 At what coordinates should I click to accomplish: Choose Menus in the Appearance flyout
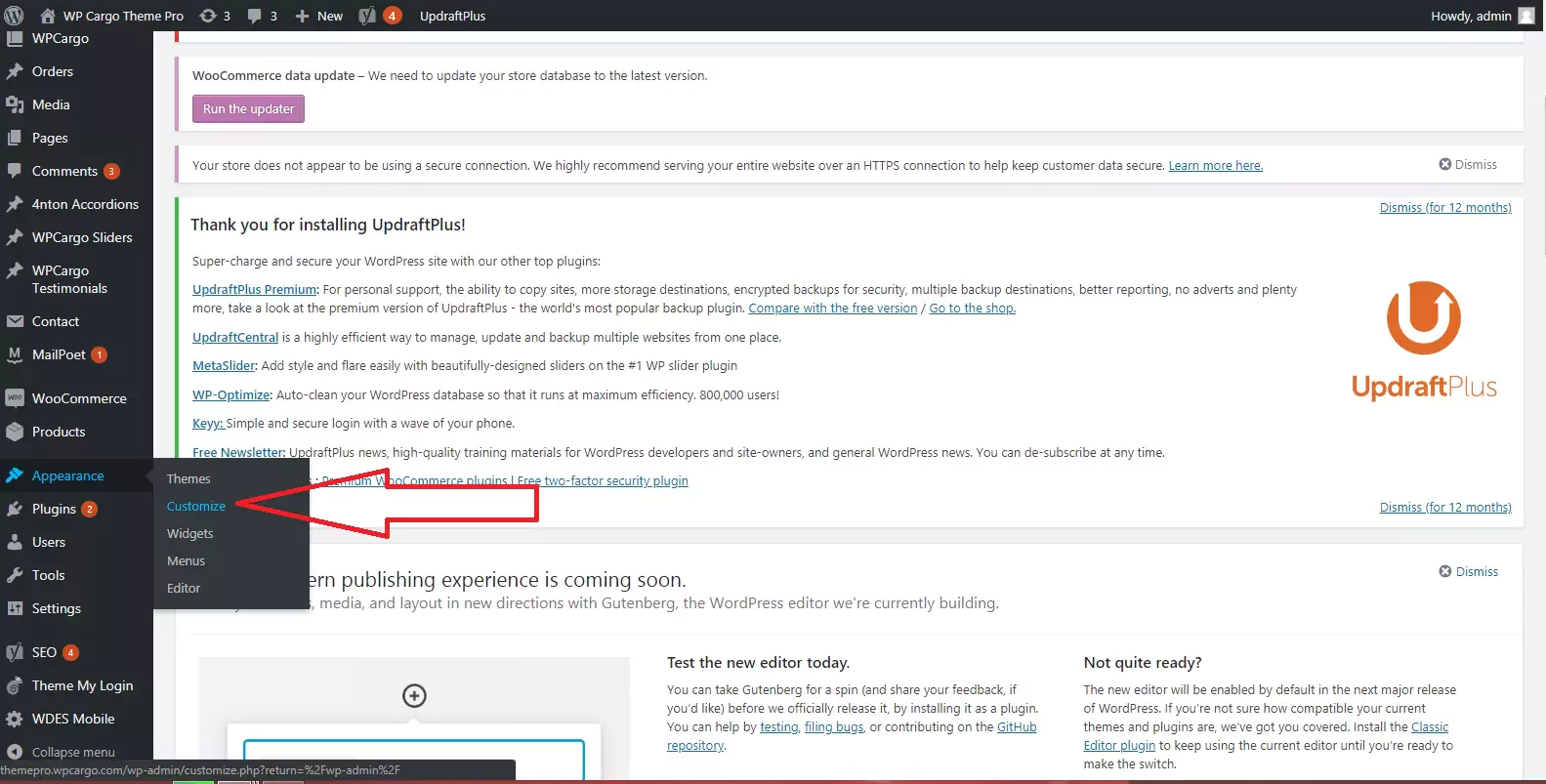coord(186,560)
